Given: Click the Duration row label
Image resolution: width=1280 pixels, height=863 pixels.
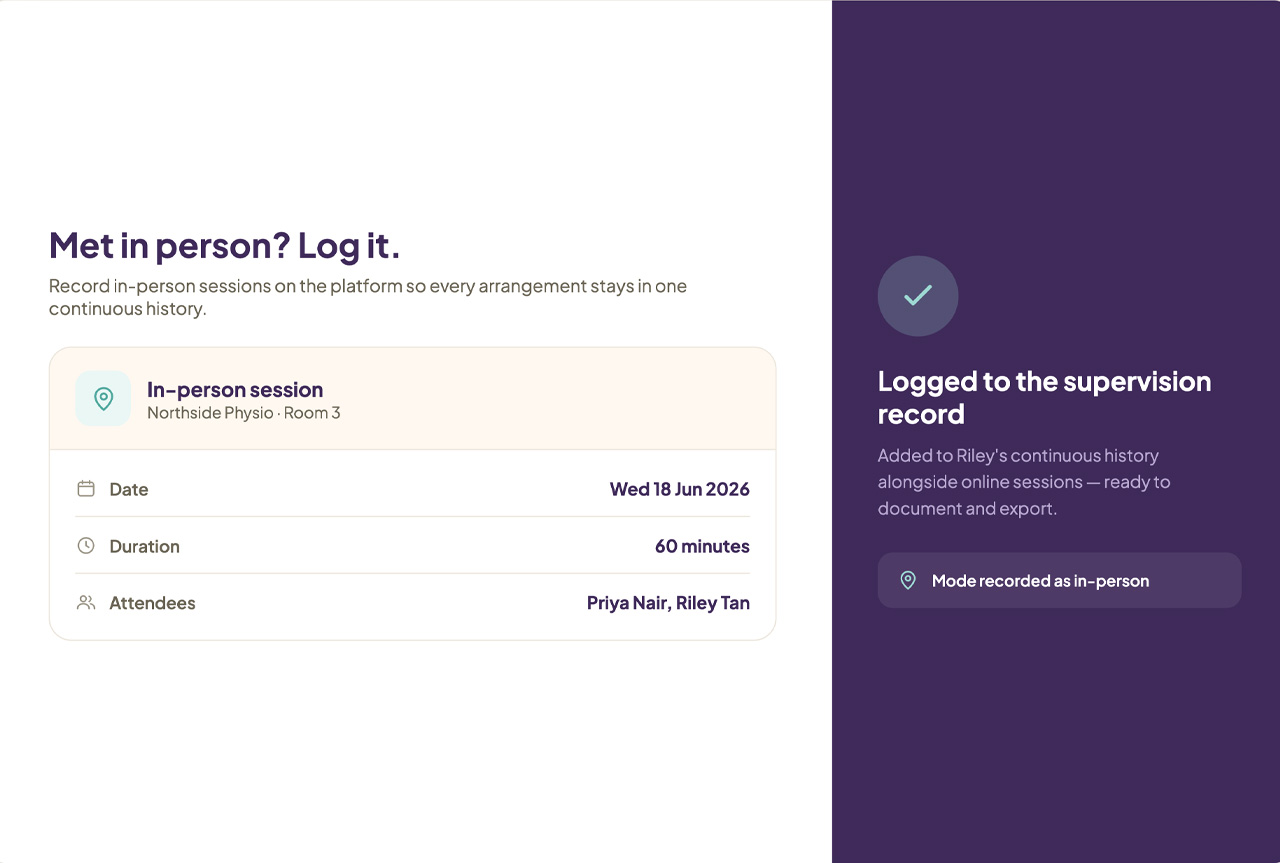Looking at the screenshot, I should pyautogui.click(x=145, y=546).
